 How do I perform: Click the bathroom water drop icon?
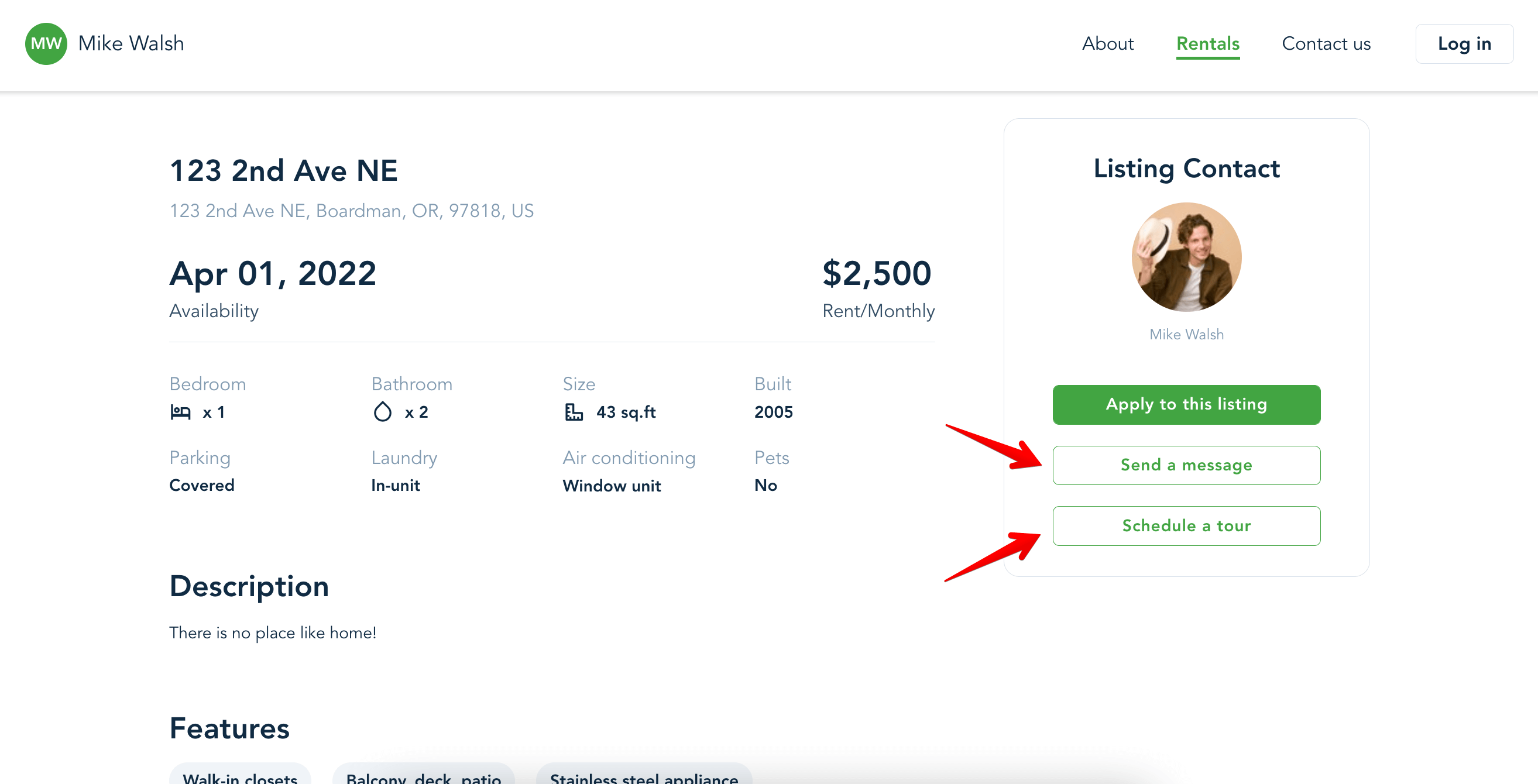[x=382, y=411]
